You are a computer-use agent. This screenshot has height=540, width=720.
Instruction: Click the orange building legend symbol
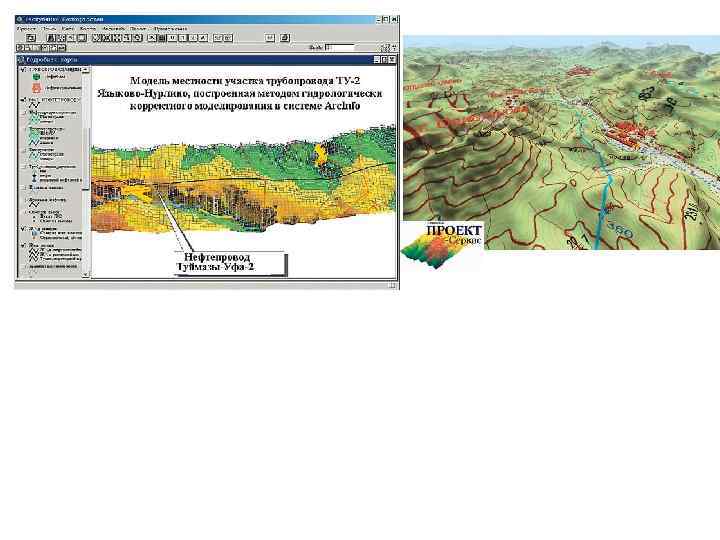pos(37,88)
